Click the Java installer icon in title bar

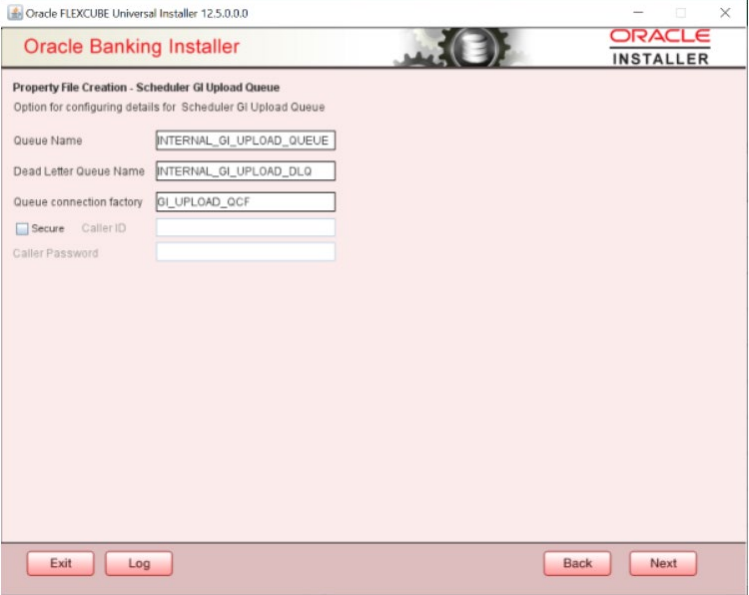click(15, 13)
